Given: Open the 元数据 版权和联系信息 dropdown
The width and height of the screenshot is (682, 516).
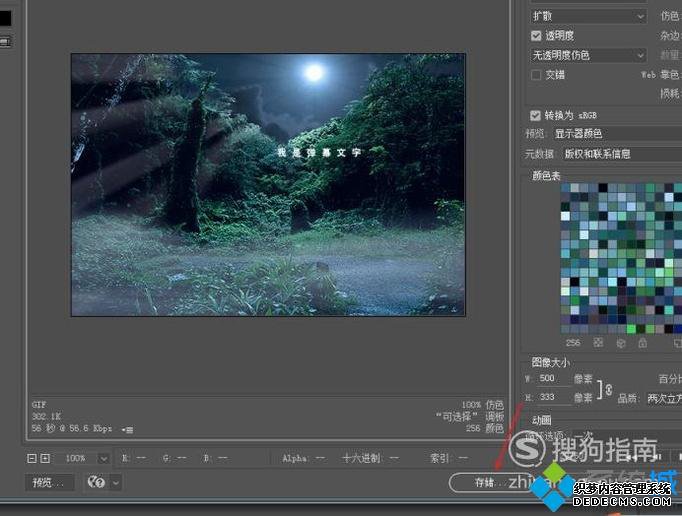Looking at the screenshot, I should (x=622, y=154).
